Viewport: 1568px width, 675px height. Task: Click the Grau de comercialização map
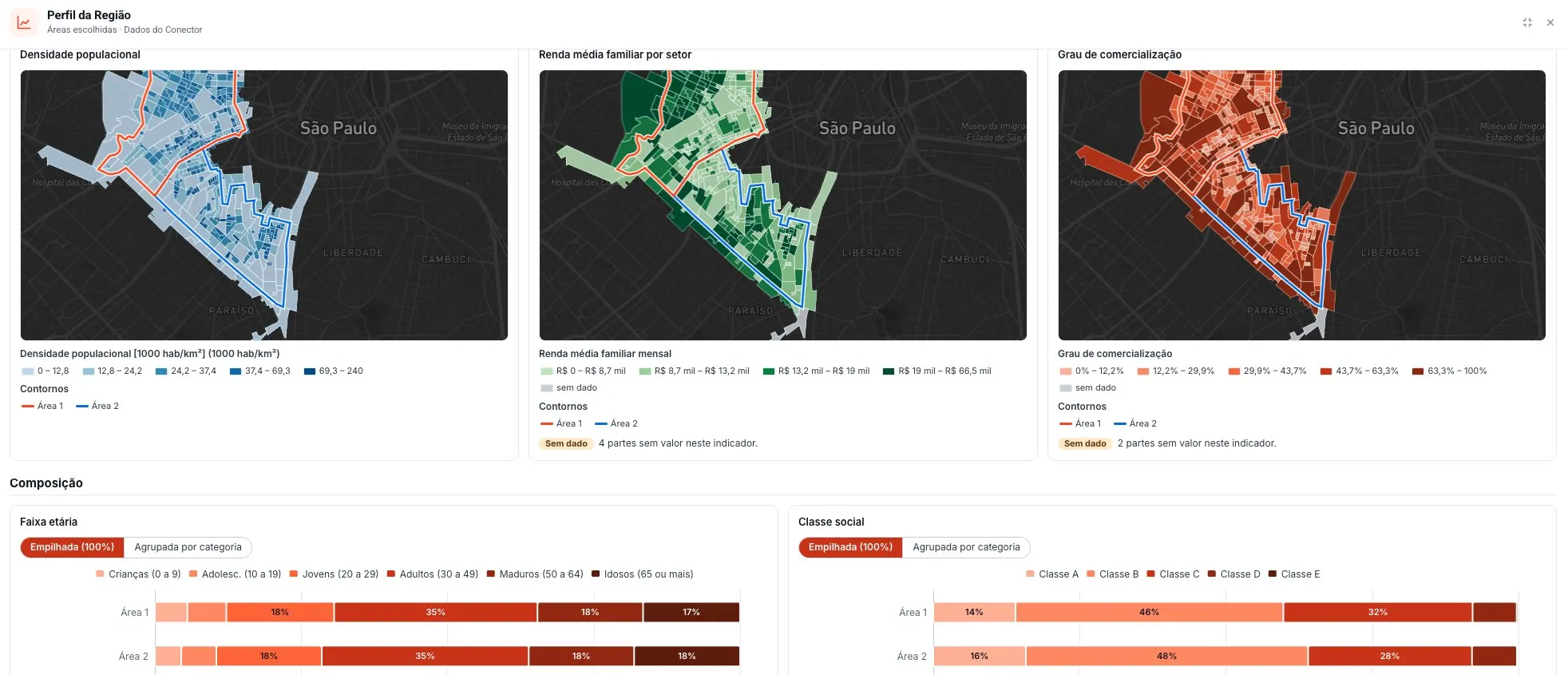tap(1302, 205)
